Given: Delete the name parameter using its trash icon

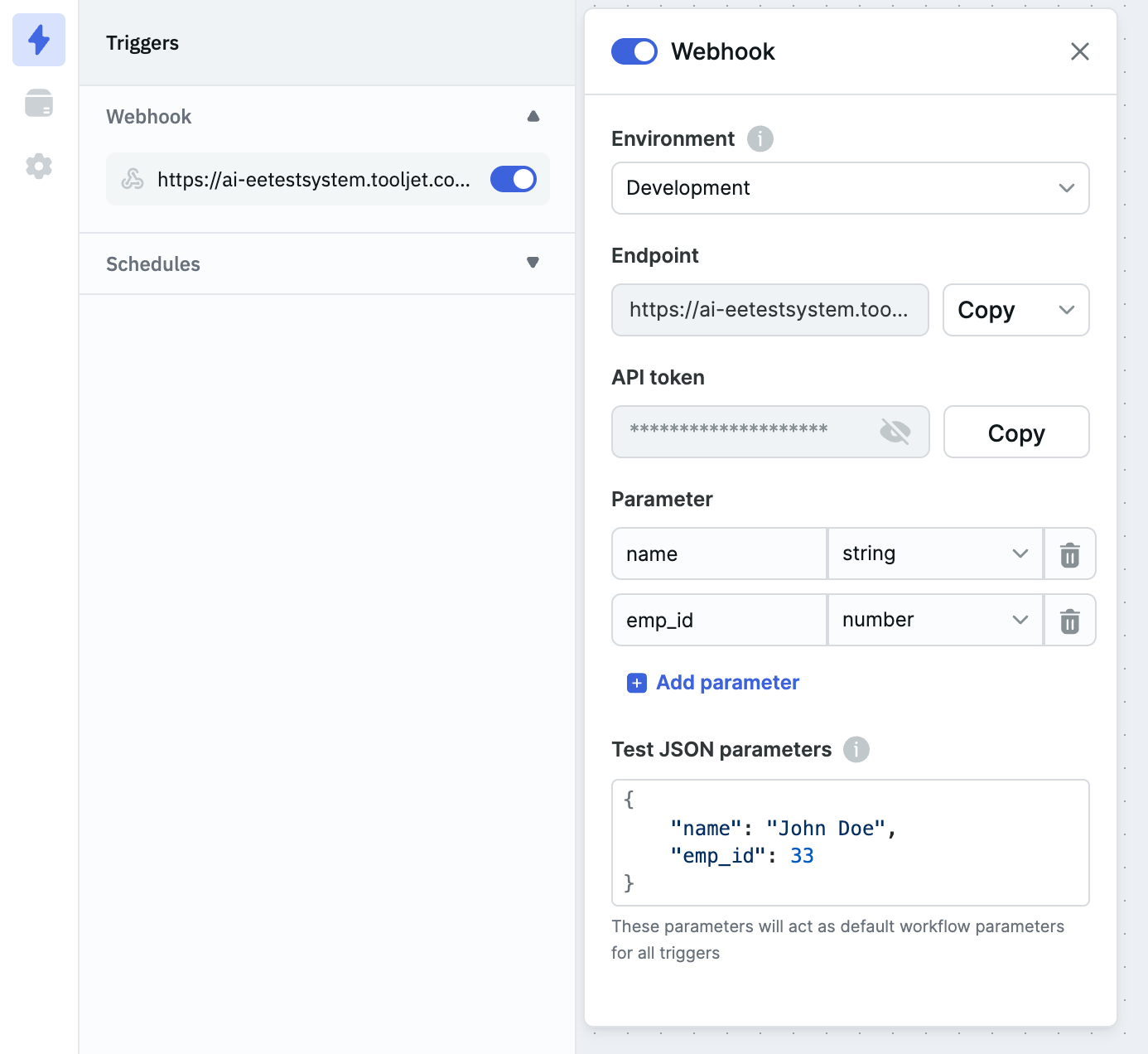Looking at the screenshot, I should [1069, 554].
